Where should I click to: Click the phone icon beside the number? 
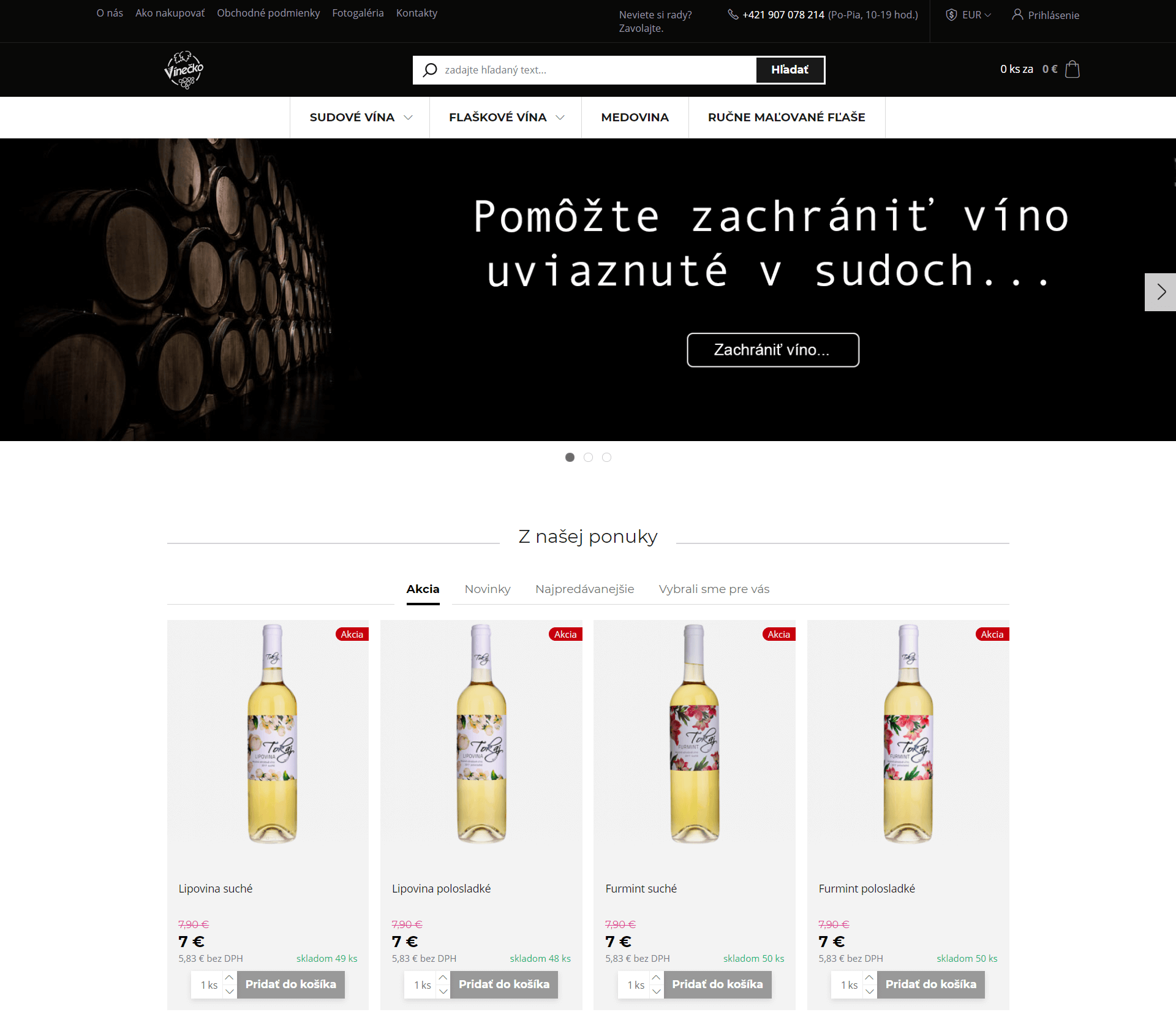pos(733,14)
